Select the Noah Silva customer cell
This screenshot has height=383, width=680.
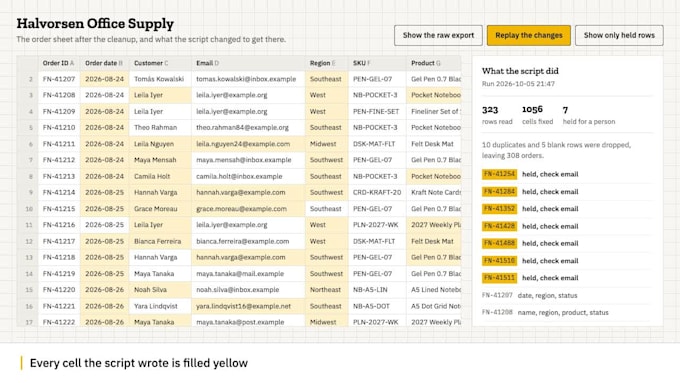coord(160,290)
